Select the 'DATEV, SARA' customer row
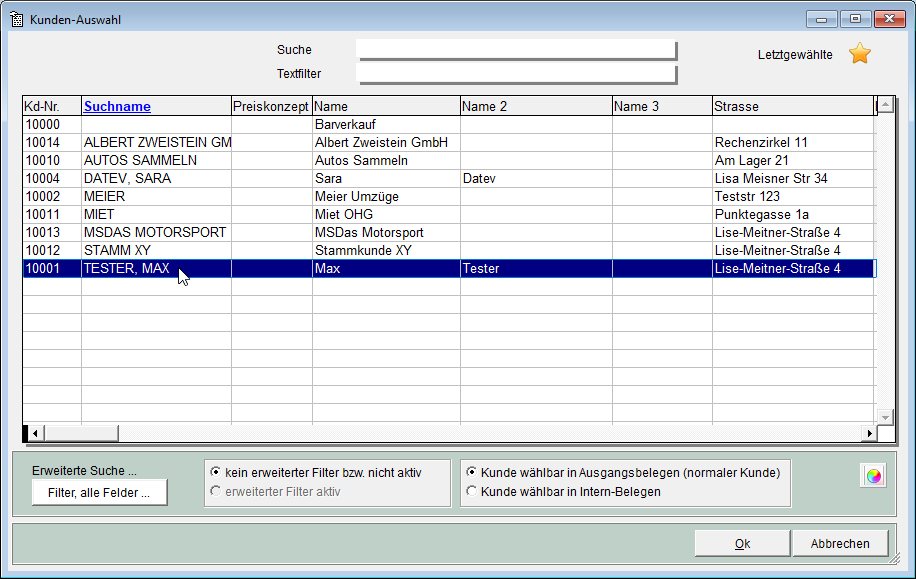The height and width of the screenshot is (579, 916). click(x=449, y=179)
